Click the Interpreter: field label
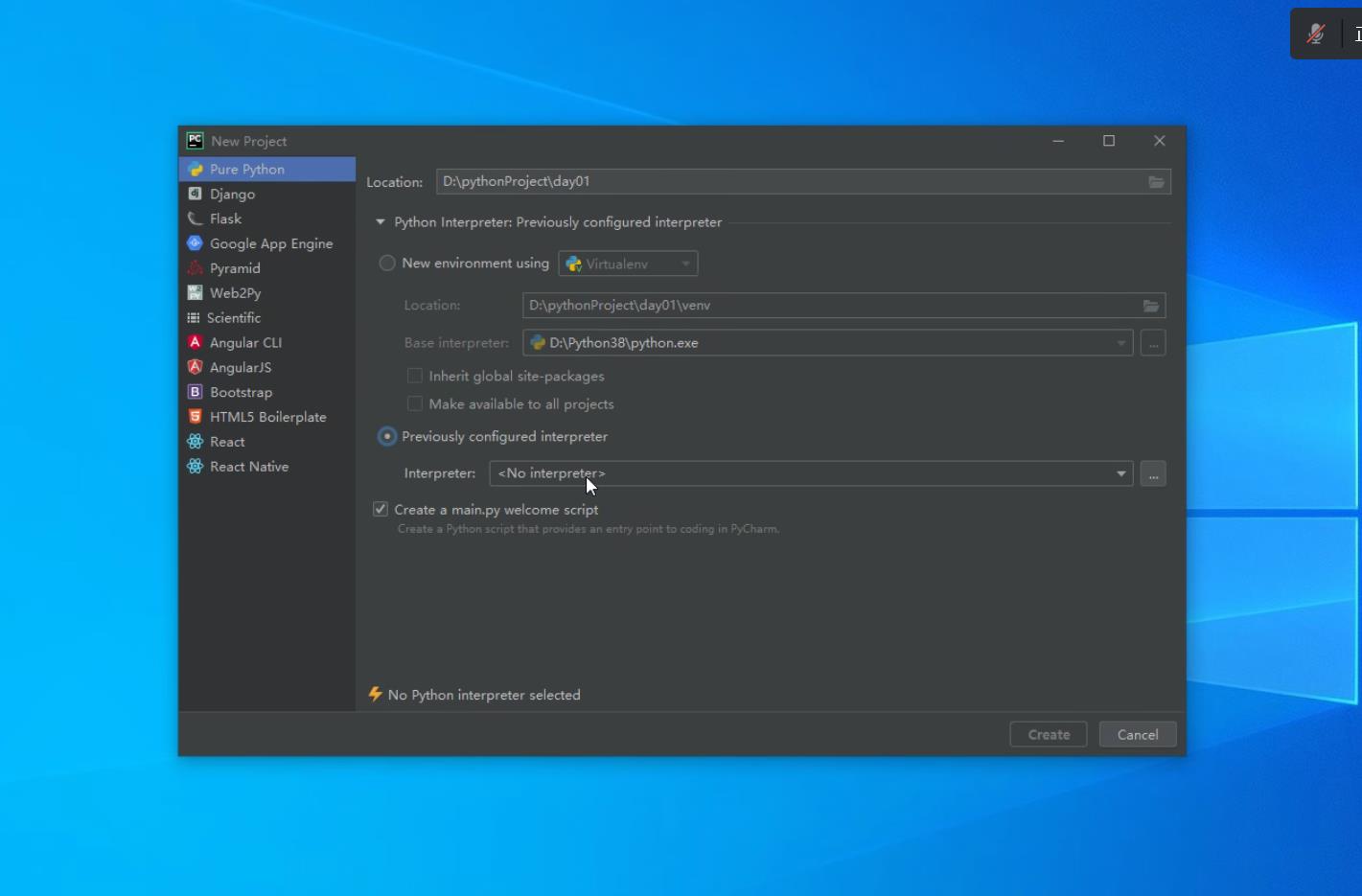1362x896 pixels. tap(440, 473)
